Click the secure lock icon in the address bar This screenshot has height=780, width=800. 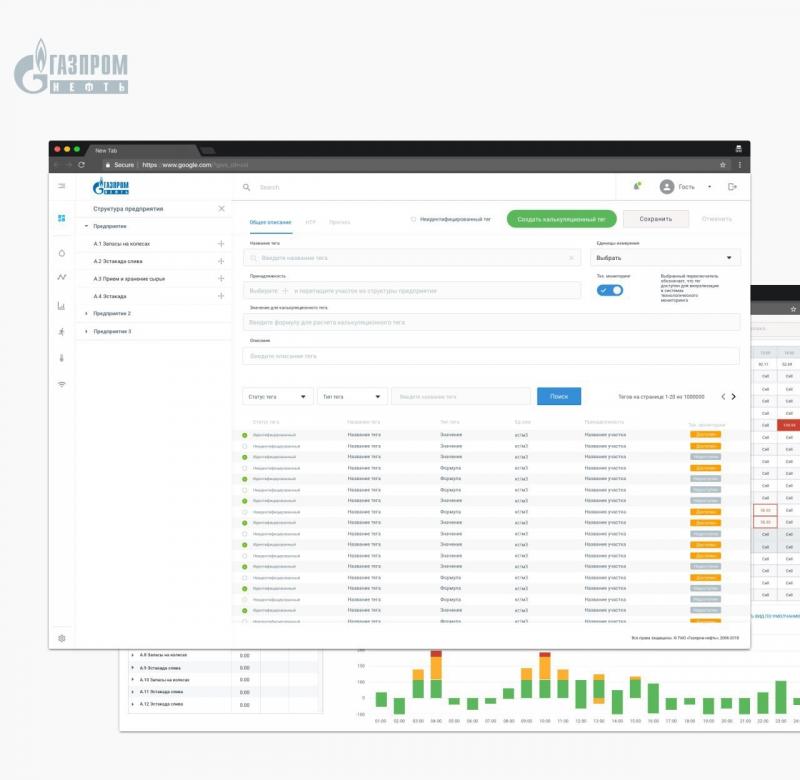[108, 165]
